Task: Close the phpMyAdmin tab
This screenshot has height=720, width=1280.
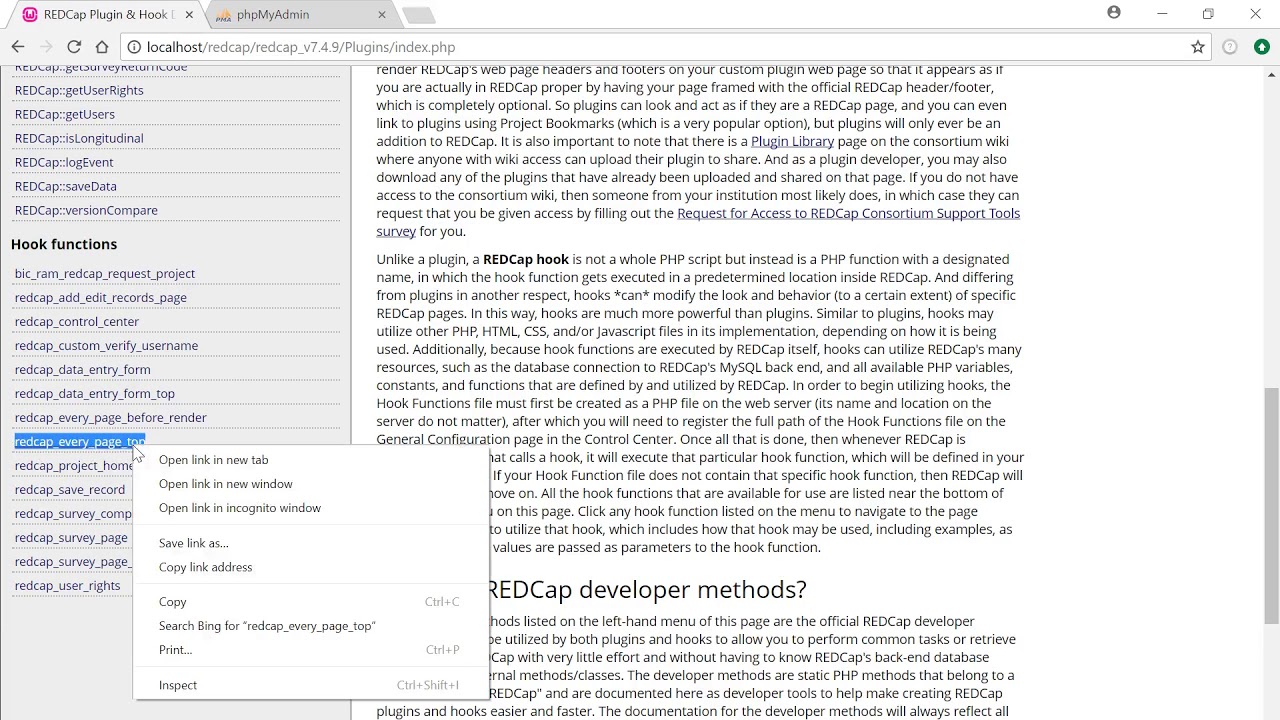Action: point(382,15)
